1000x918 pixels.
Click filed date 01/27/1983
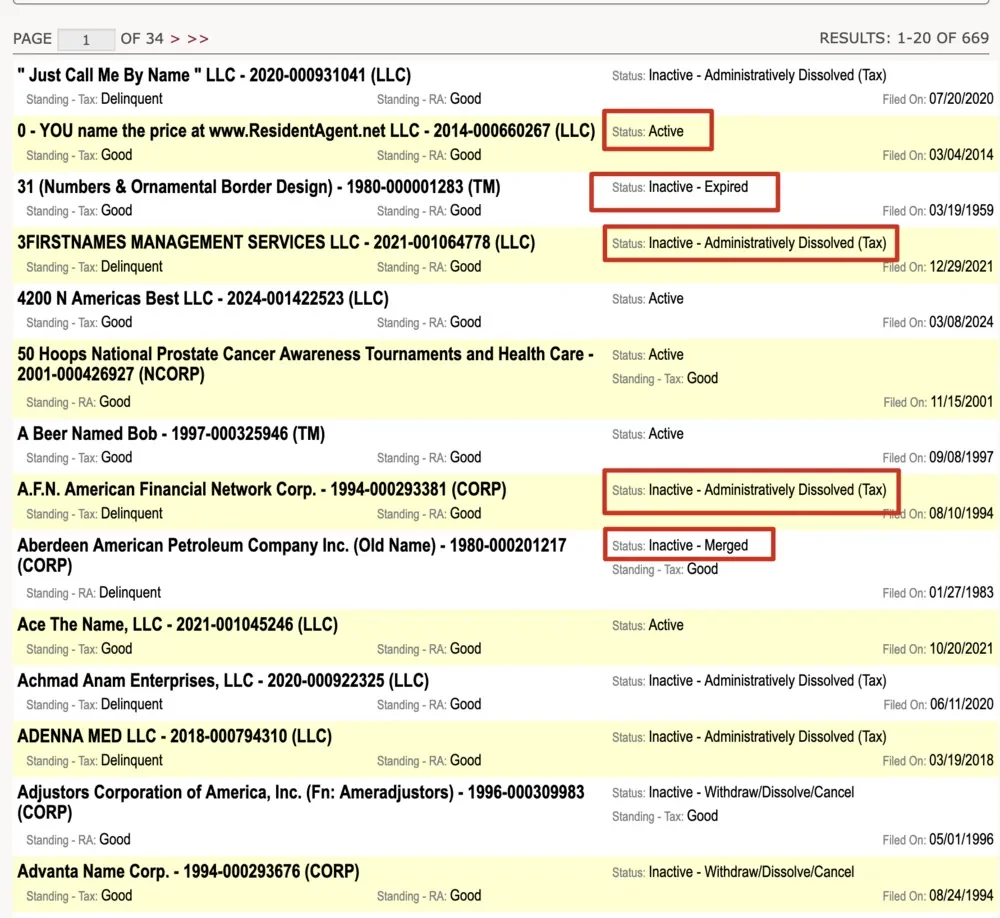[x=961, y=593]
